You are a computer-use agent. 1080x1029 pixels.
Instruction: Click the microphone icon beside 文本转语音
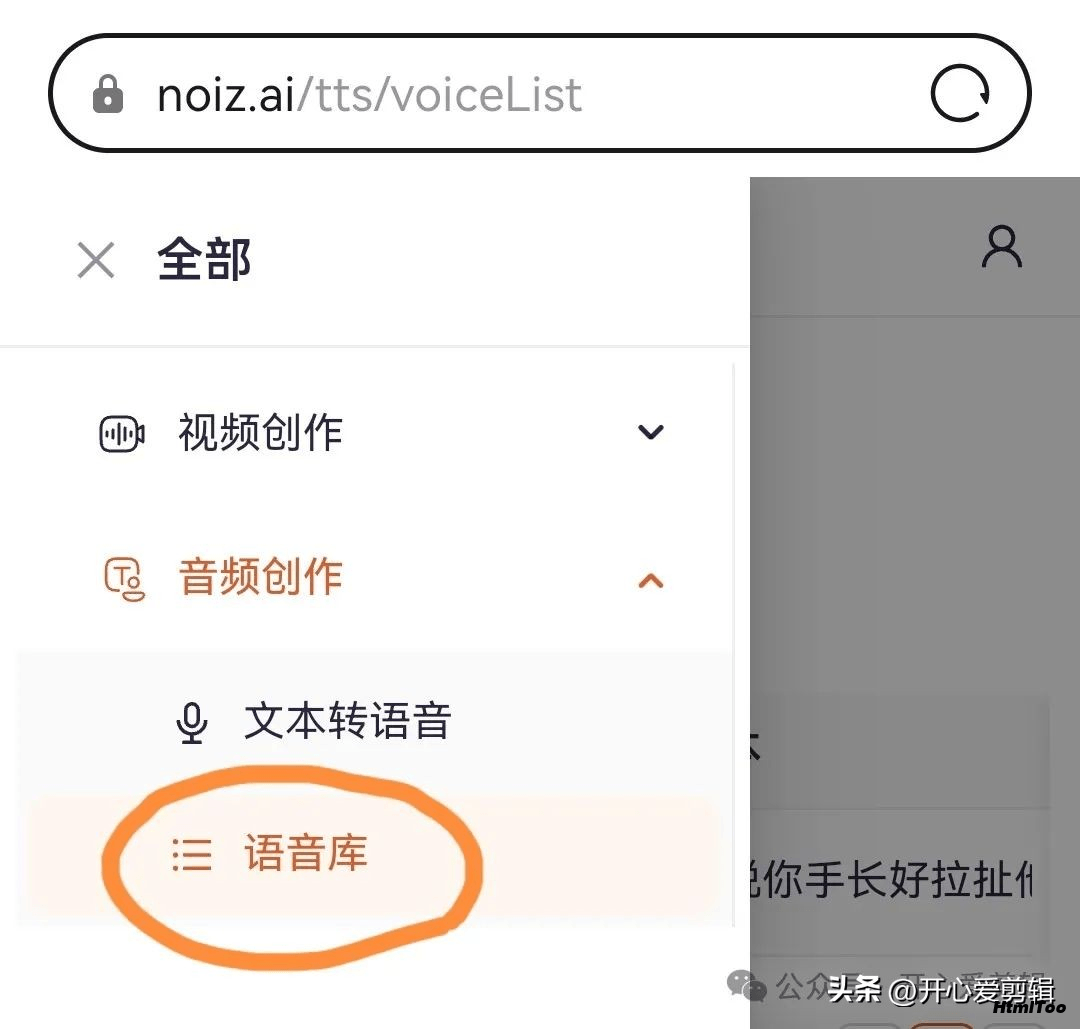click(191, 723)
